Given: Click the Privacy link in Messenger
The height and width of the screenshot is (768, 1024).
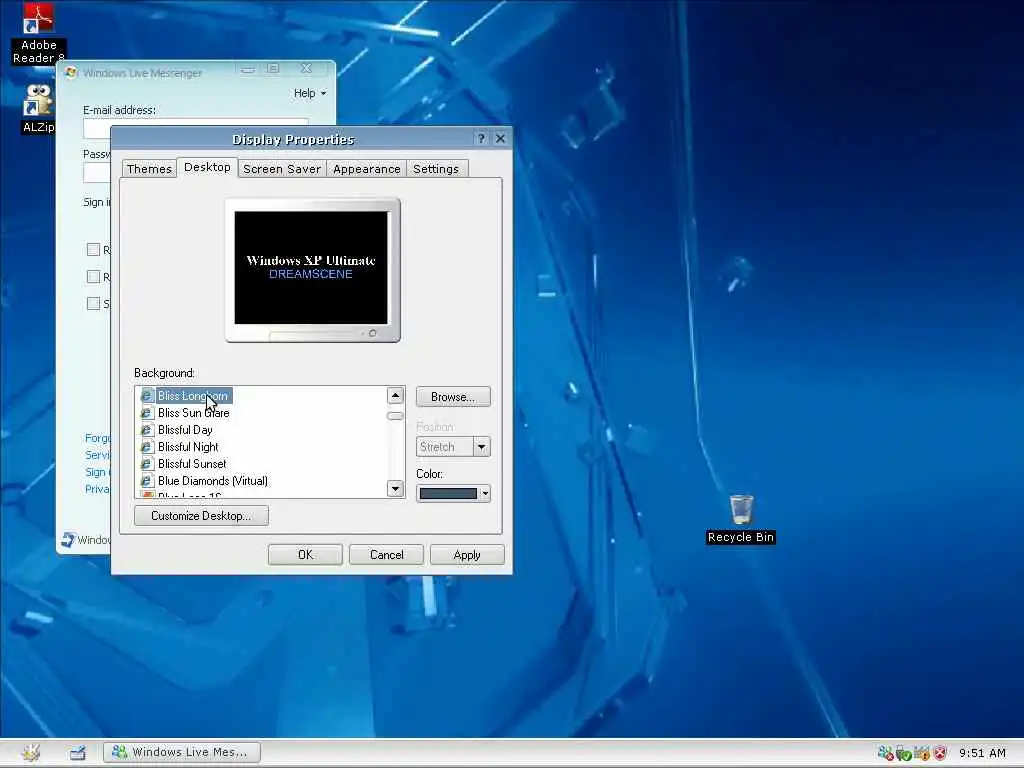Looking at the screenshot, I should tap(97, 488).
